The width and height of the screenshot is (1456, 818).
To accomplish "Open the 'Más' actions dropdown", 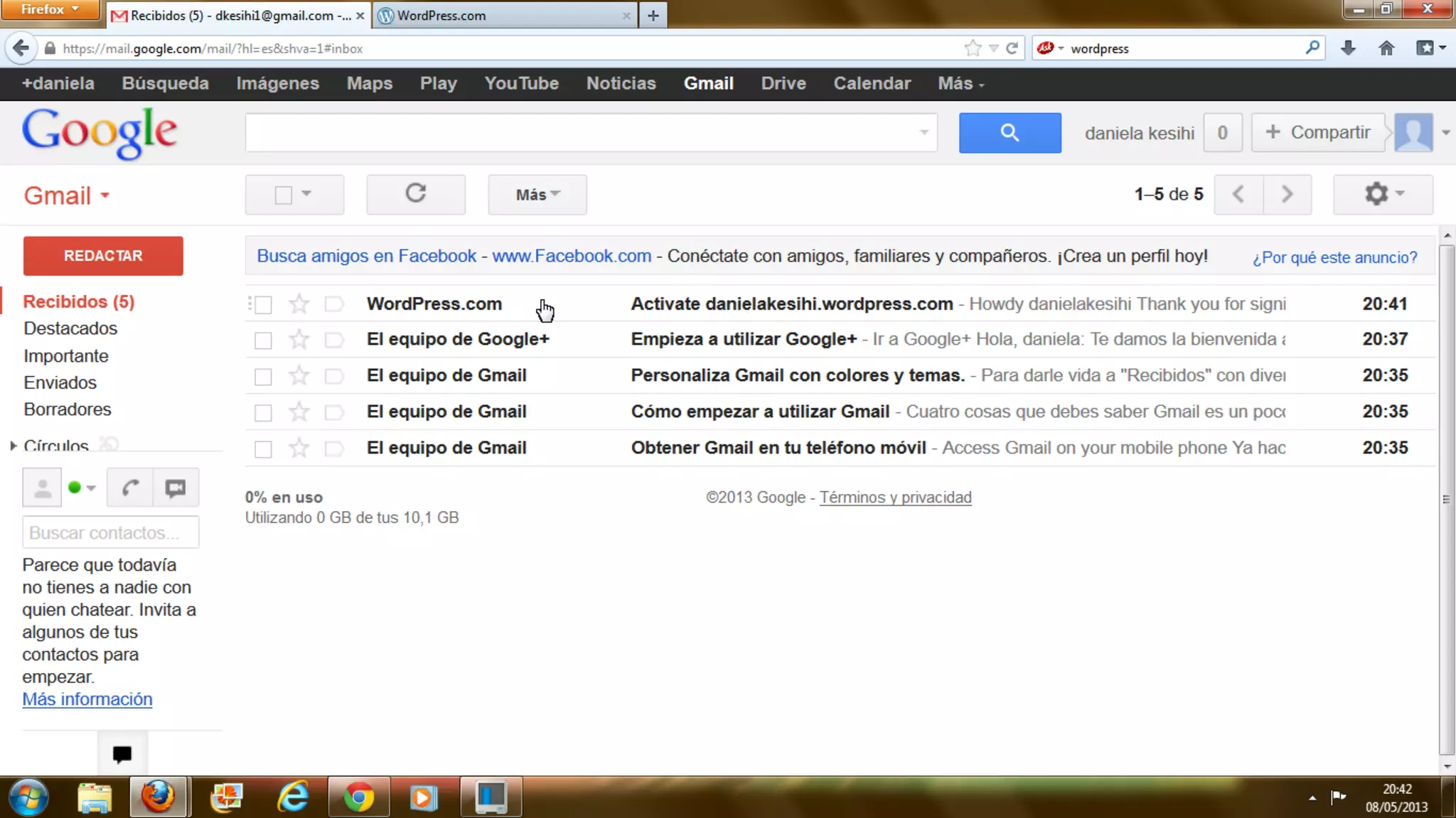I will coord(537,195).
